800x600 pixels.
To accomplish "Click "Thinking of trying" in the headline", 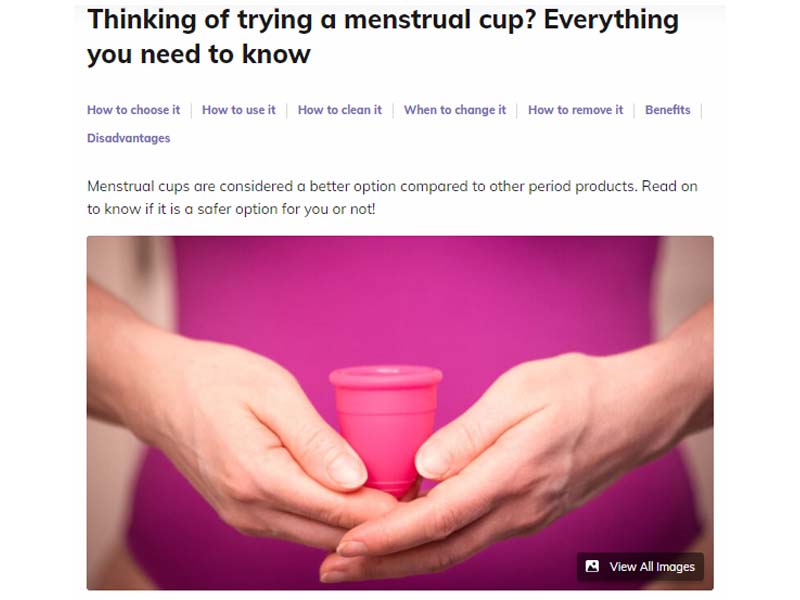I will coord(200,20).
